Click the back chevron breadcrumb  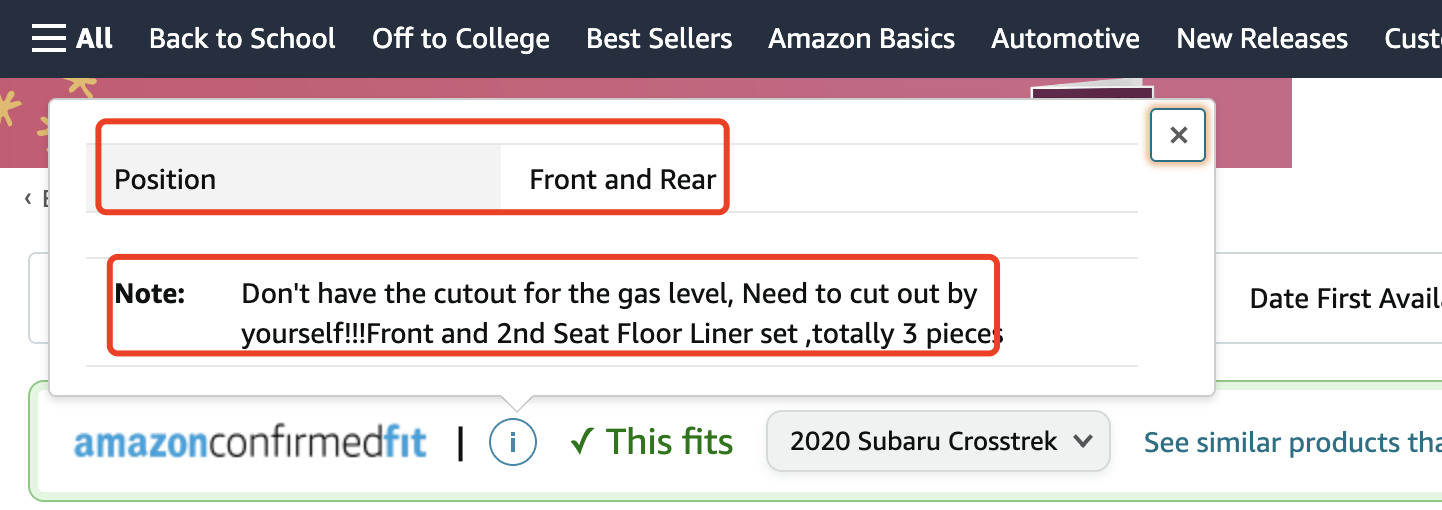[29, 199]
